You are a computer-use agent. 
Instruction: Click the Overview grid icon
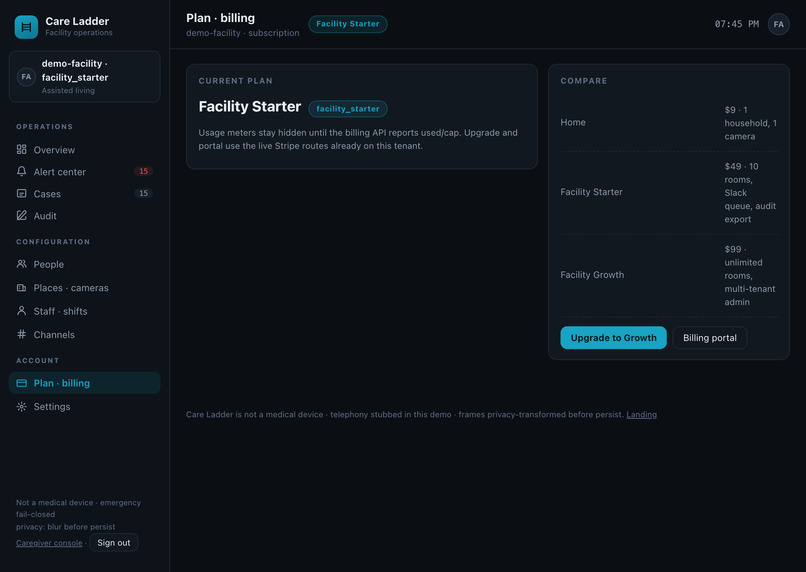pyautogui.click(x=22, y=150)
